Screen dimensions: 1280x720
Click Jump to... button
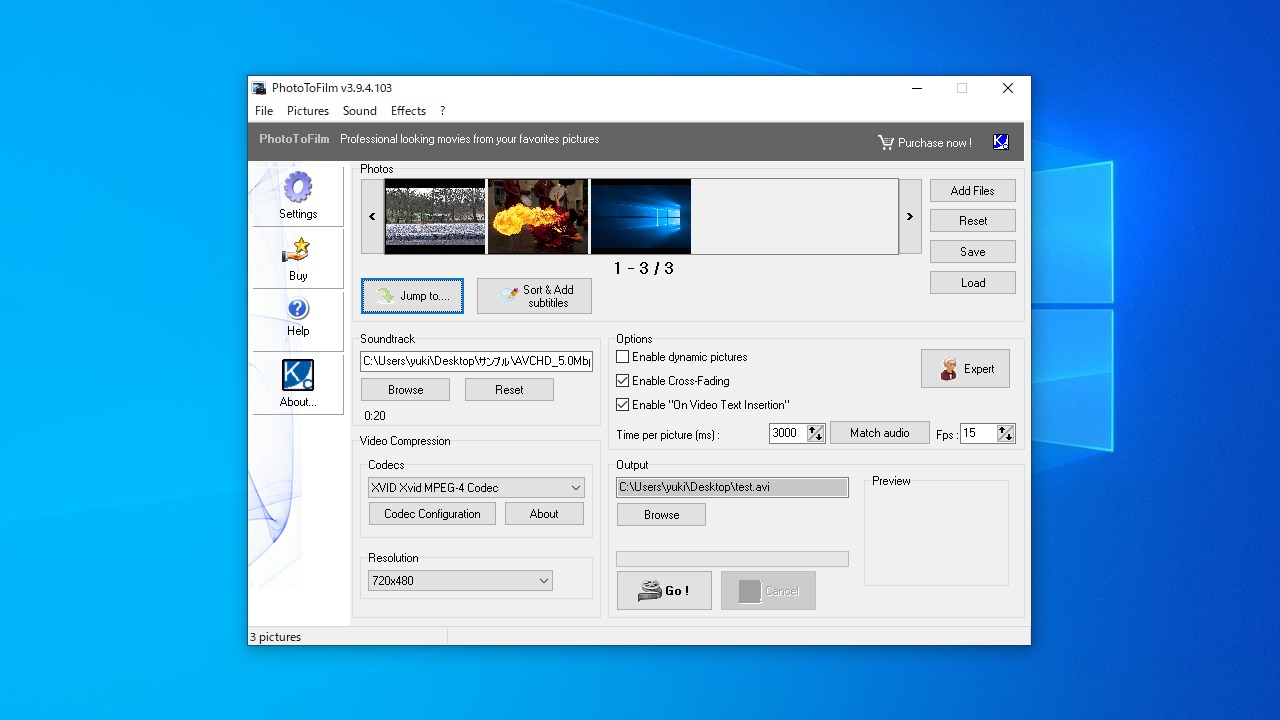click(x=412, y=296)
